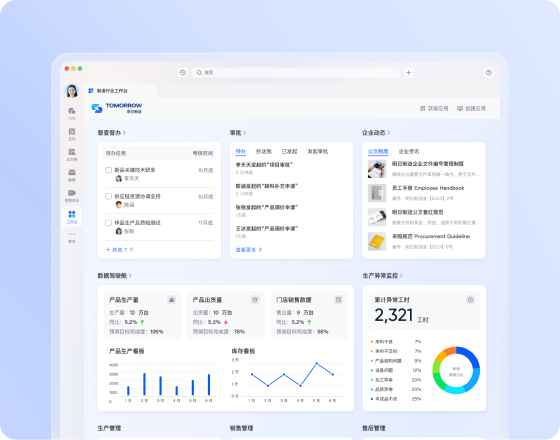Open the help question mark icon
Screen dimensions: 560x440
pyautogui.click(x=489, y=72)
